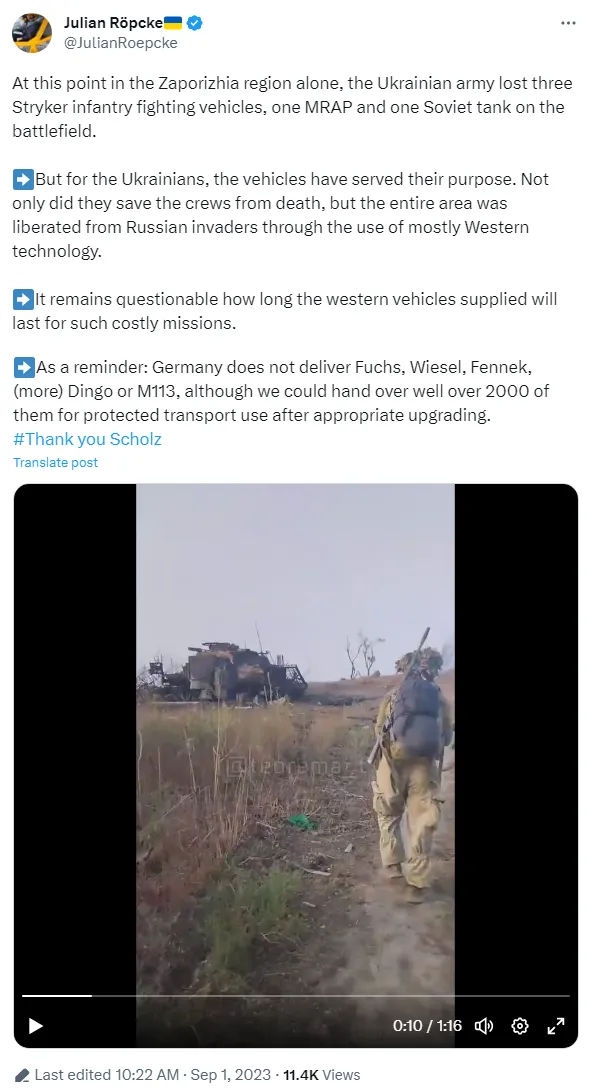594x1092 pixels.
Task: Open Julian Röpcke's profile avatar
Action: (32, 33)
